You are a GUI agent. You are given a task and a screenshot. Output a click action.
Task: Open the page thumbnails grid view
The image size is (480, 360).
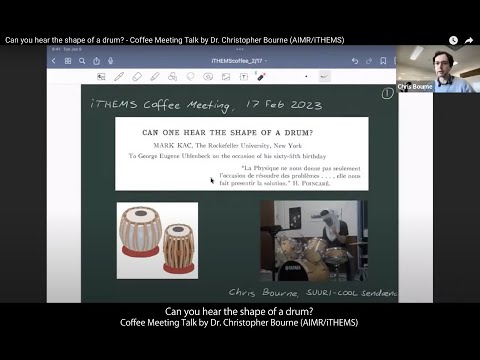tap(68, 61)
